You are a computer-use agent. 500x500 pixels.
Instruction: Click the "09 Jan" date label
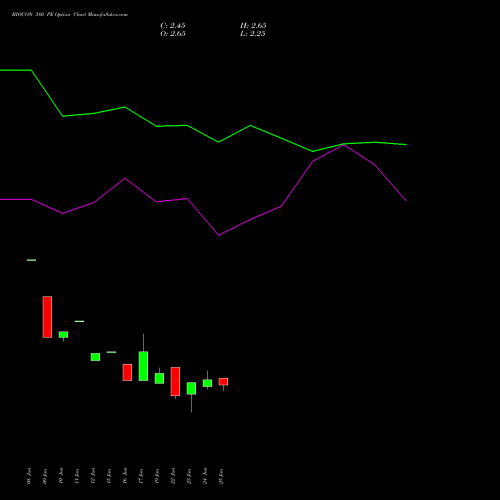pos(45,476)
